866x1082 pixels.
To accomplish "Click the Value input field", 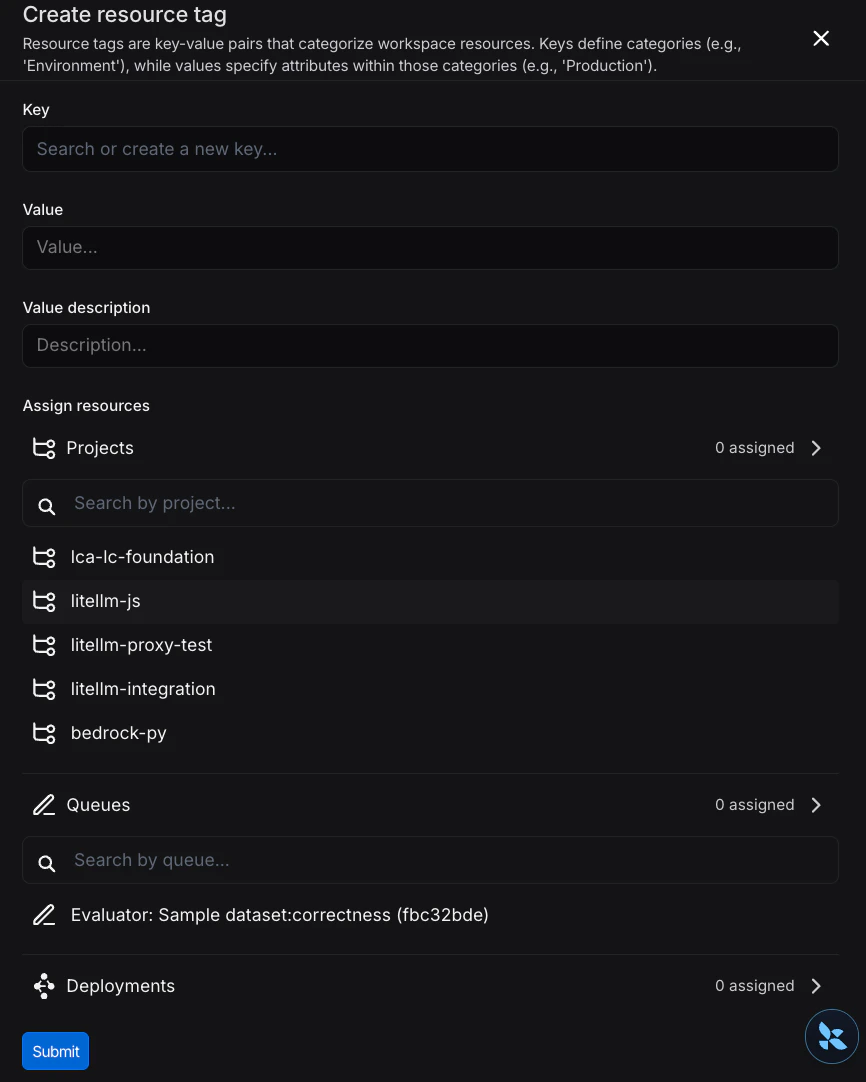I will 430,247.
